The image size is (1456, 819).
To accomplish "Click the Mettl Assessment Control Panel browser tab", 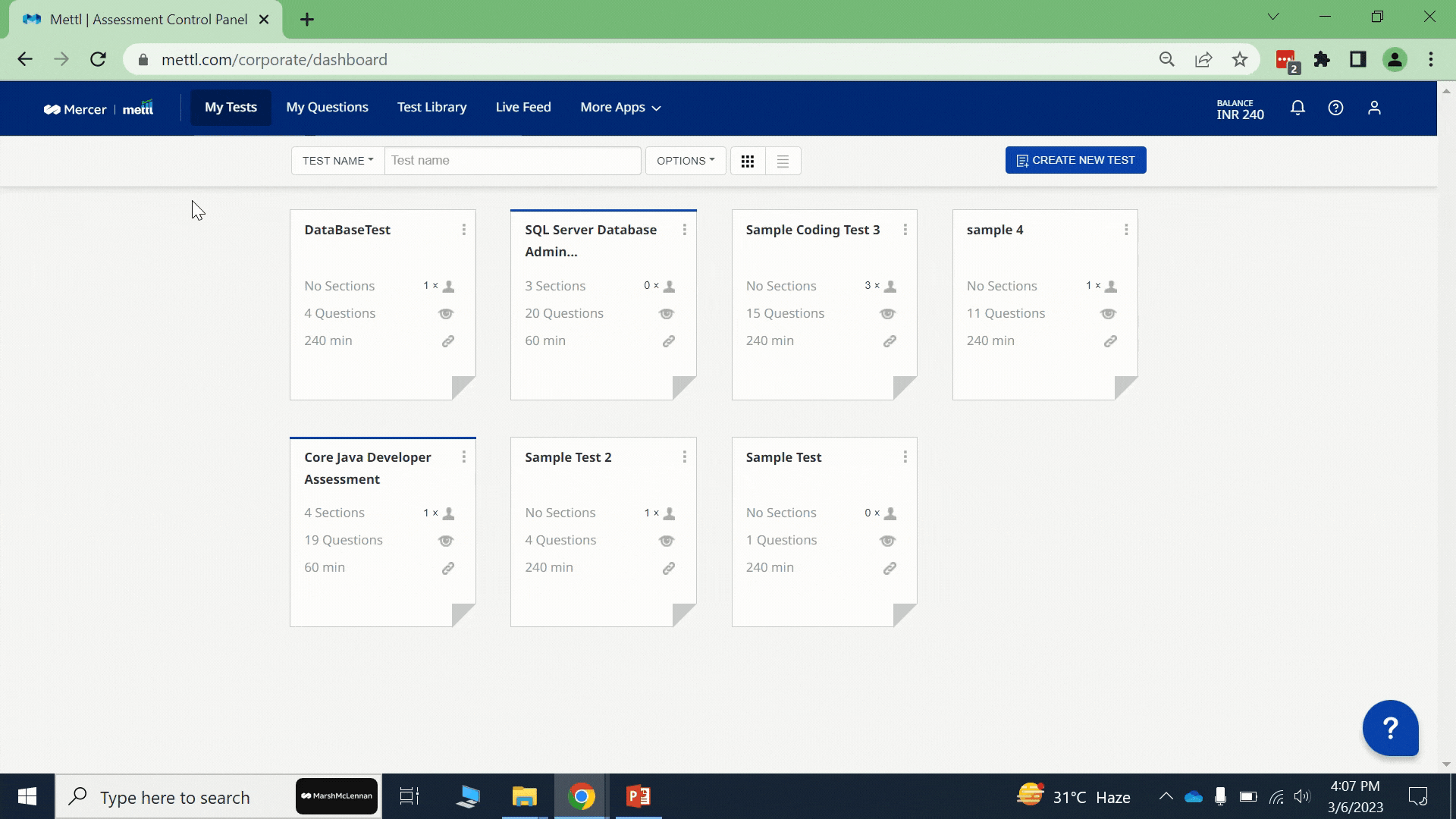I will (x=146, y=20).
